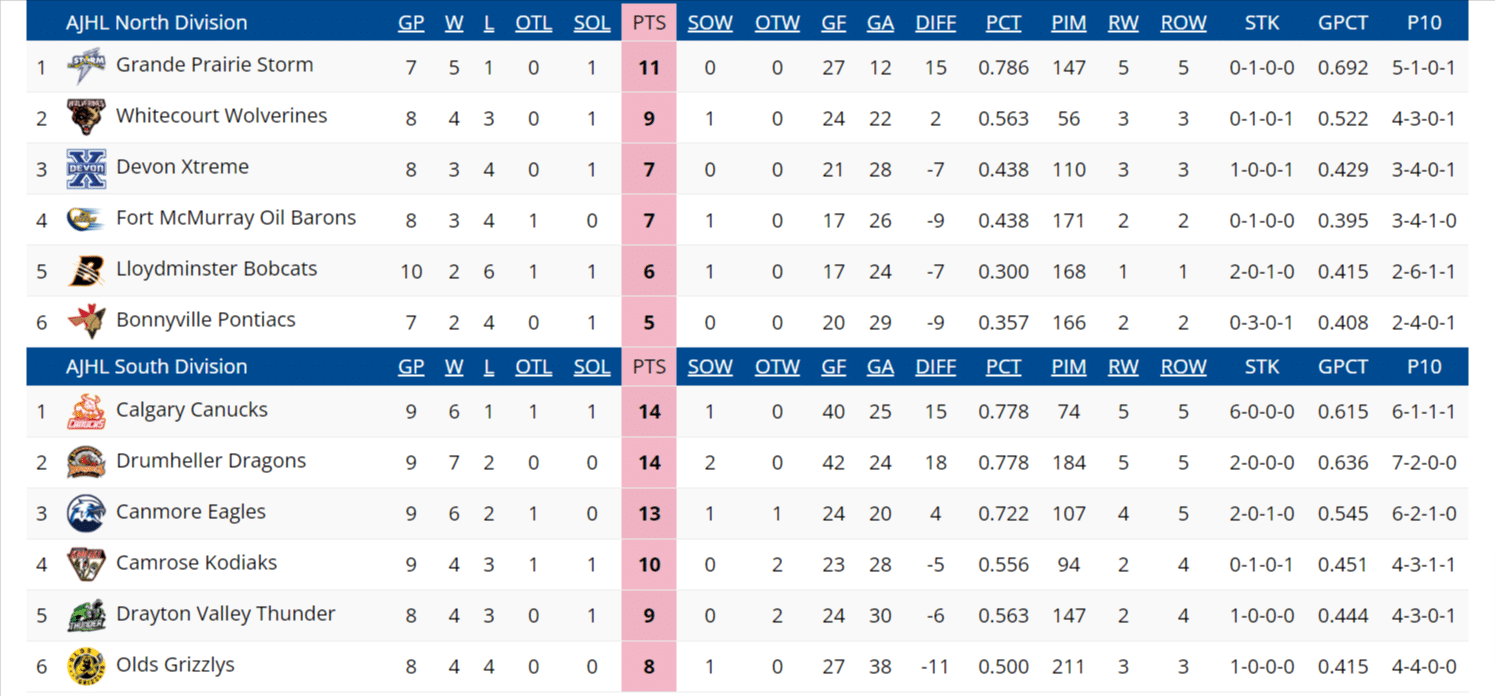Sort South Division by PIM column

click(1068, 367)
